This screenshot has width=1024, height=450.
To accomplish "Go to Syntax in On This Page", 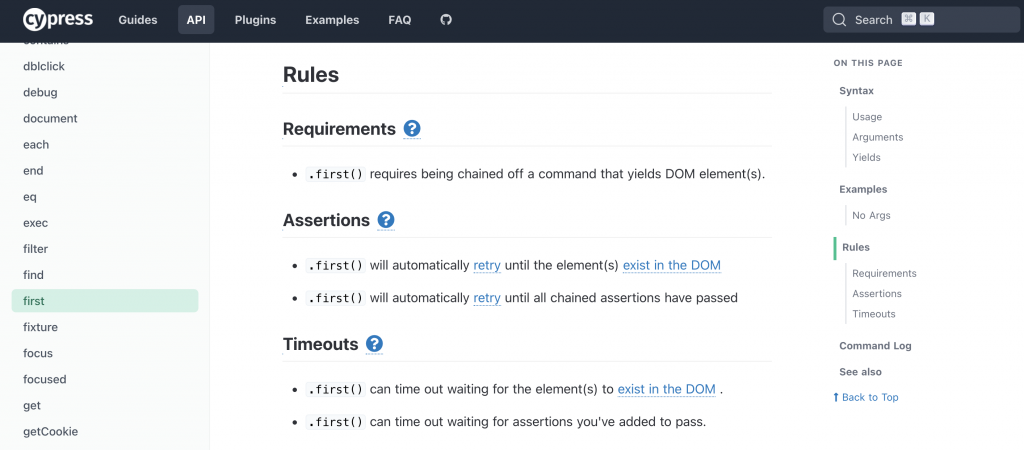I will [857, 91].
